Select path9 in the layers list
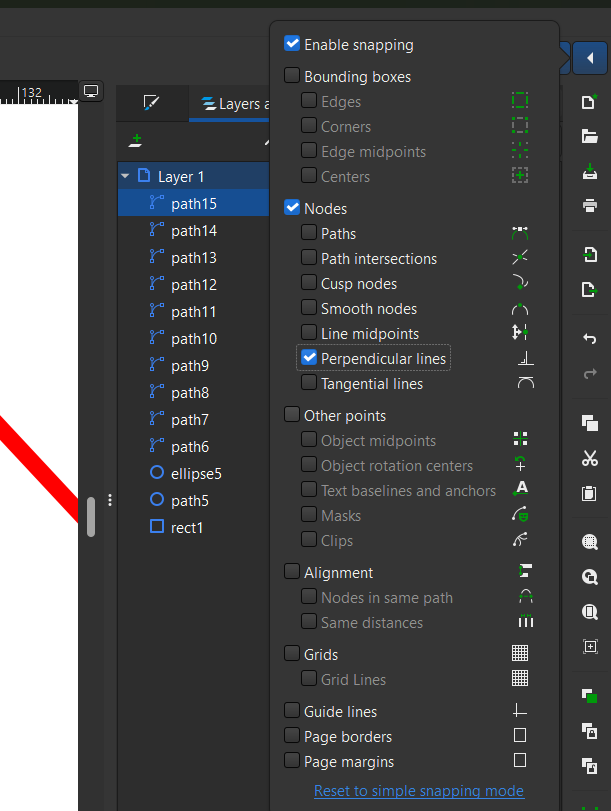Viewport: 611px width, 811px height. coord(193,365)
